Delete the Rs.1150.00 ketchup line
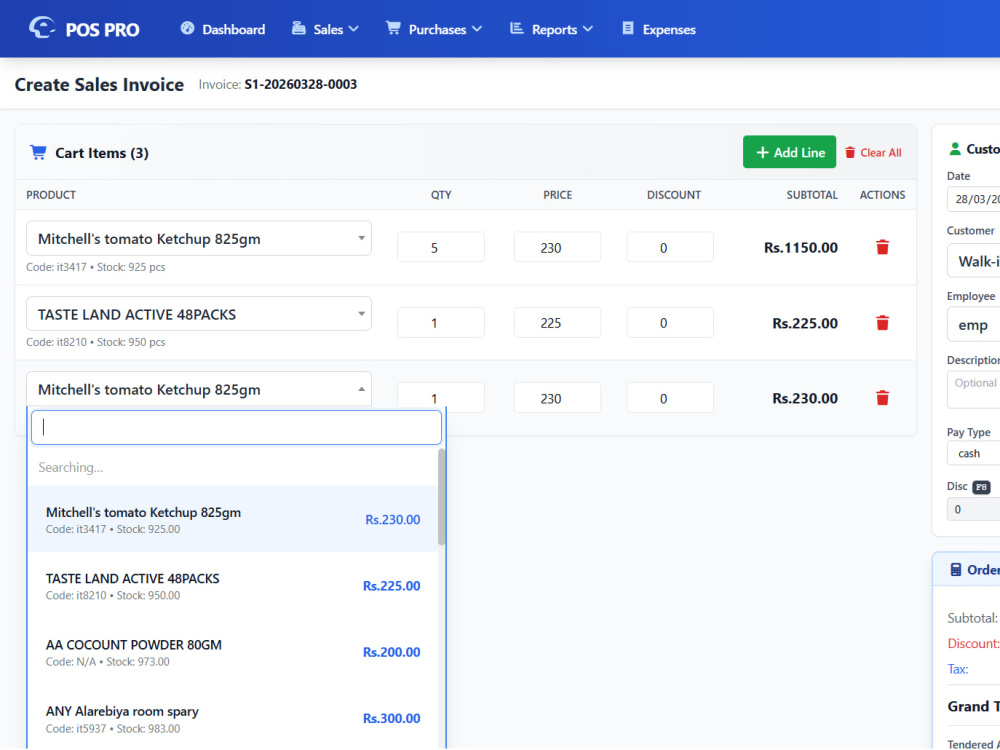Image resolution: width=1000 pixels, height=750 pixels. coord(883,247)
